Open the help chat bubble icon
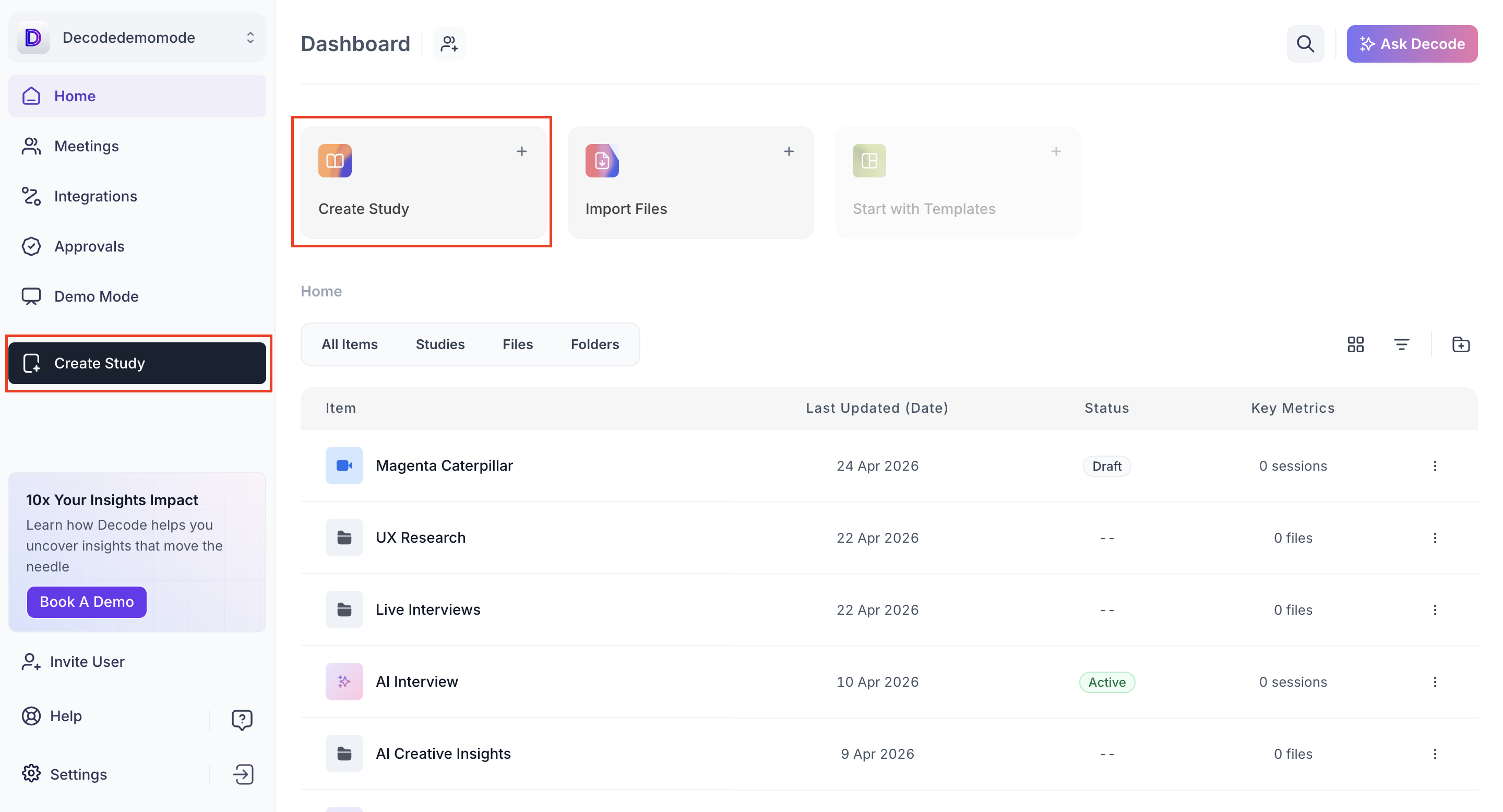 pos(242,719)
